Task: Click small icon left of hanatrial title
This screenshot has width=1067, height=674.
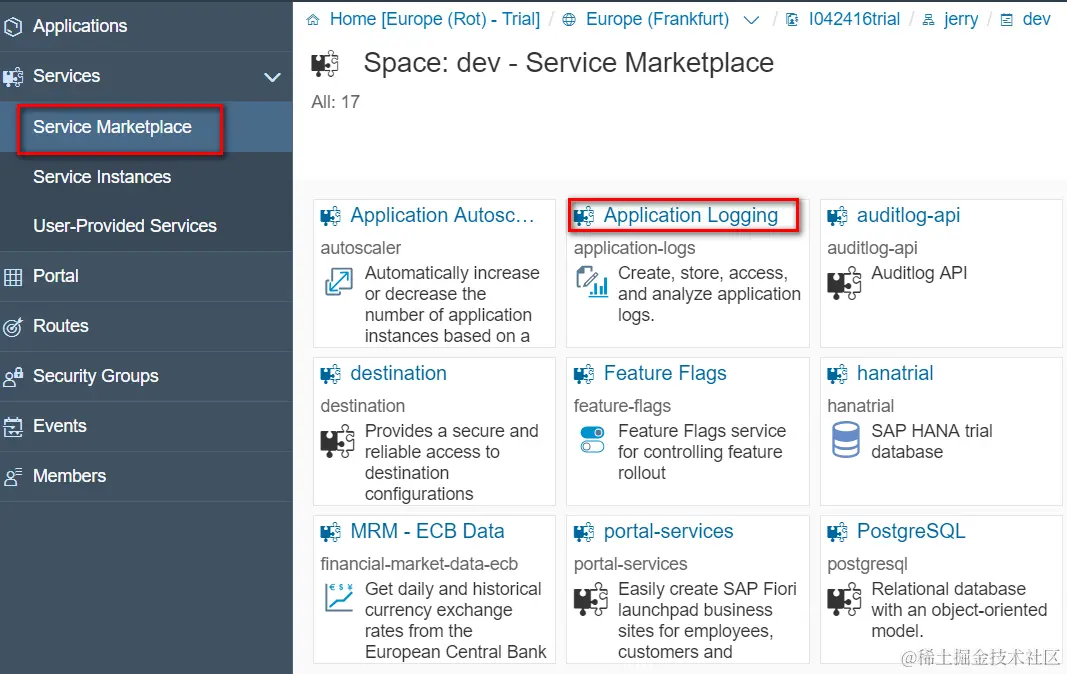Action: (x=838, y=374)
